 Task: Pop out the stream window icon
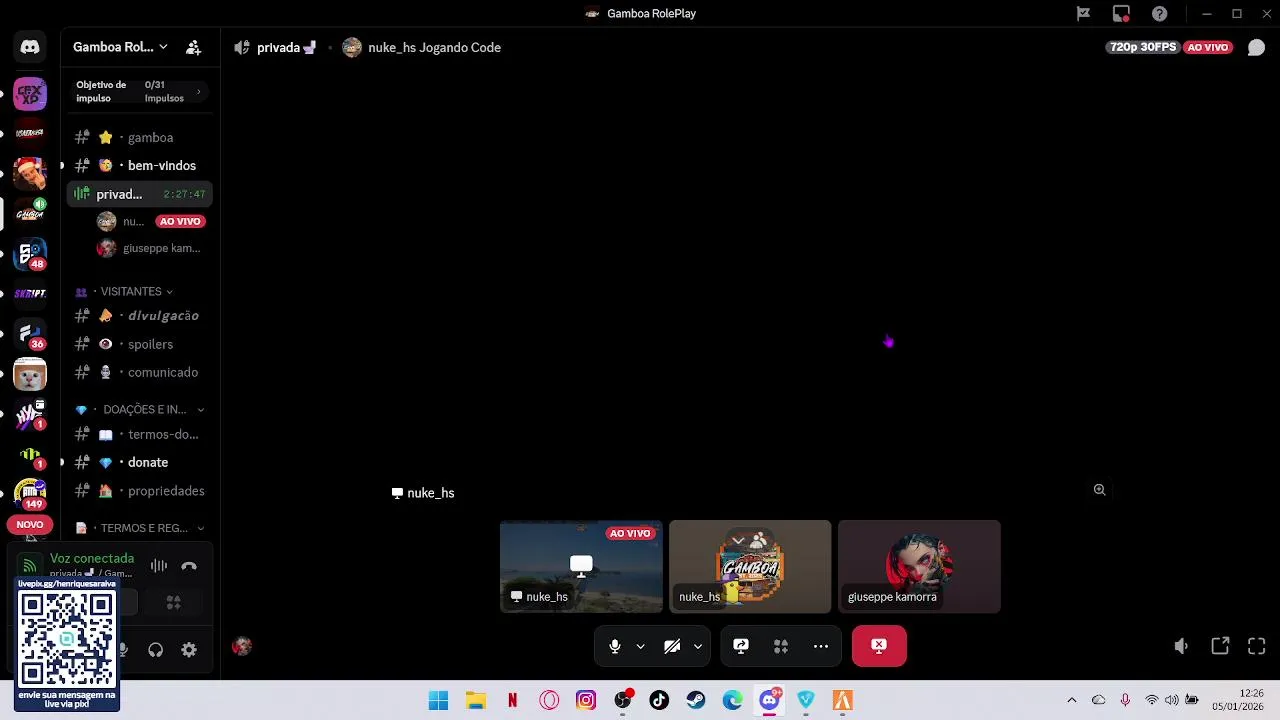pos(1220,646)
